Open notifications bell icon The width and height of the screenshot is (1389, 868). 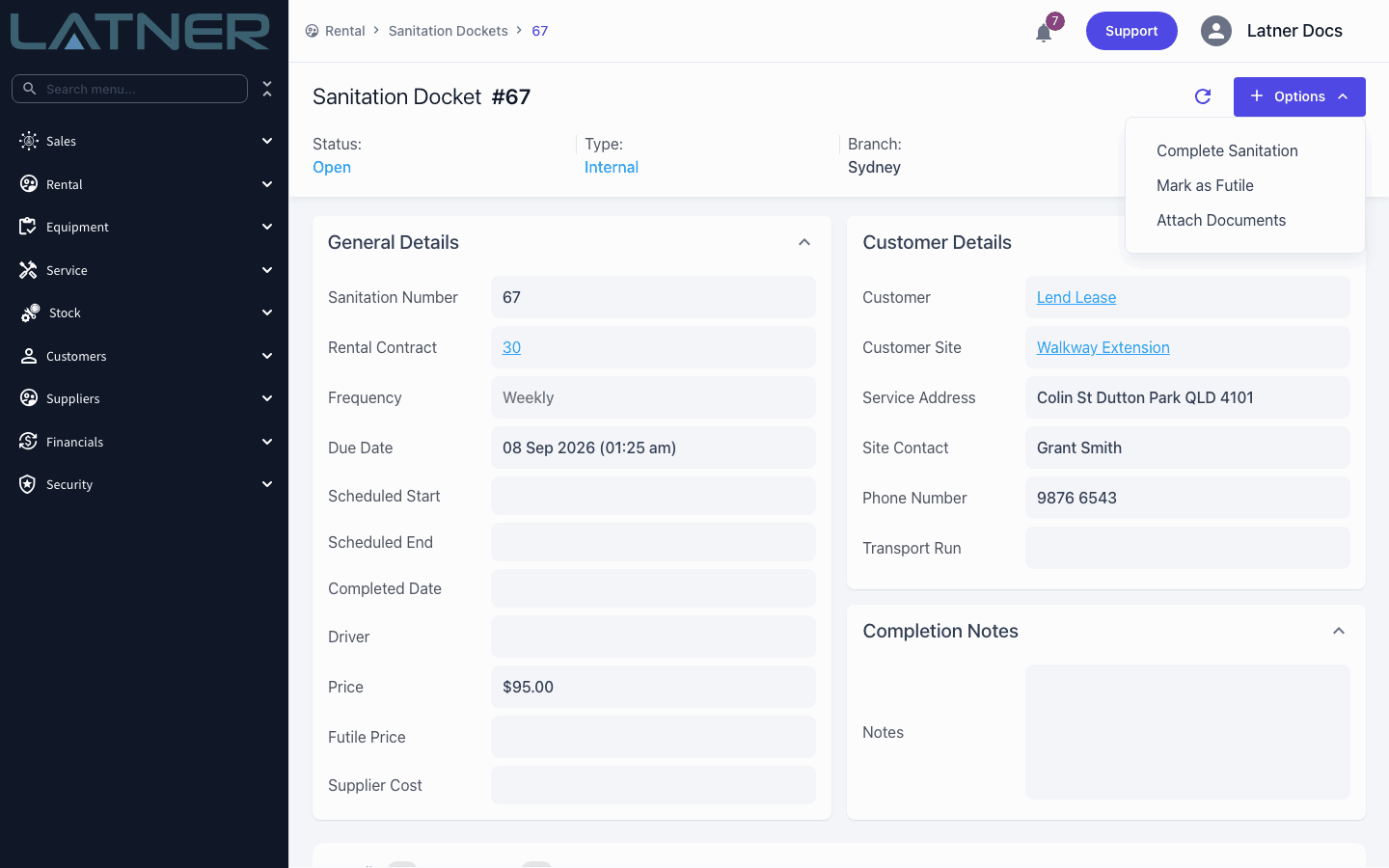coord(1044,33)
